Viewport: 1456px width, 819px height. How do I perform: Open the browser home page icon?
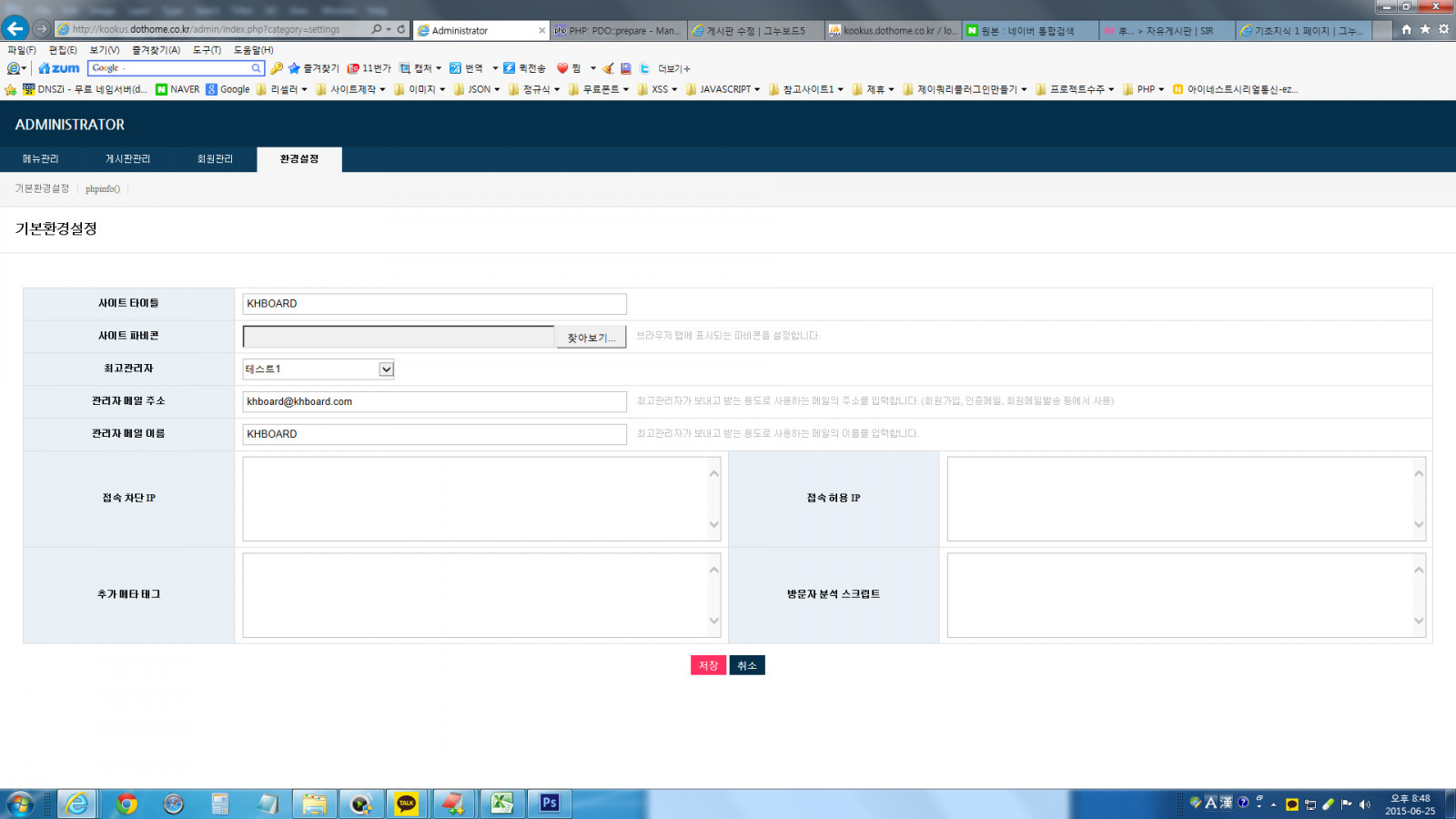[x=1406, y=29]
